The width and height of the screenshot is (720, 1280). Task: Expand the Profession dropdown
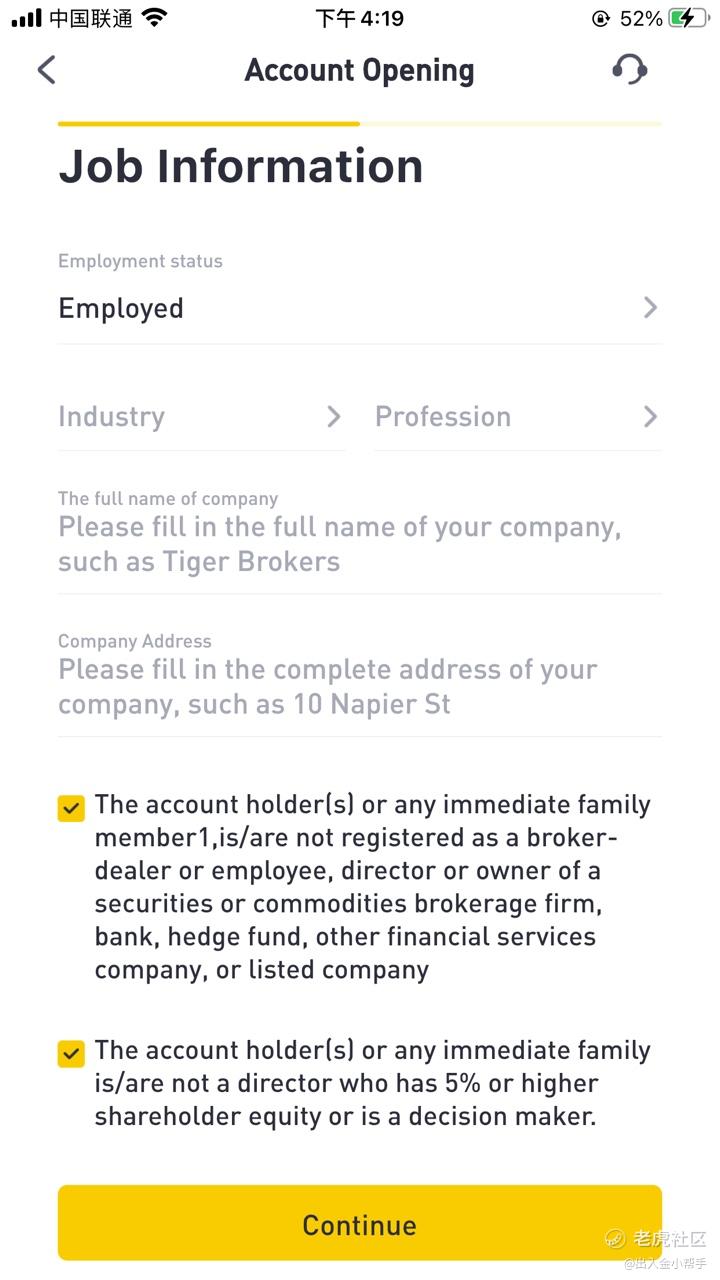tap(516, 417)
